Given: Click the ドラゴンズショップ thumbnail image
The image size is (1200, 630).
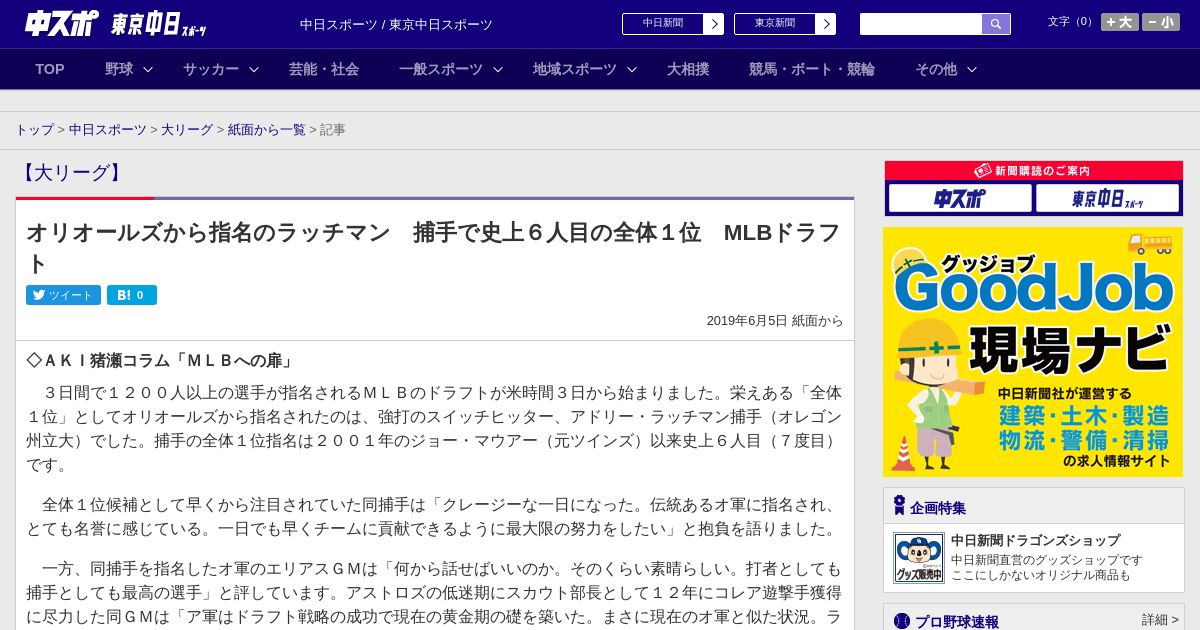Looking at the screenshot, I should pos(918,558).
